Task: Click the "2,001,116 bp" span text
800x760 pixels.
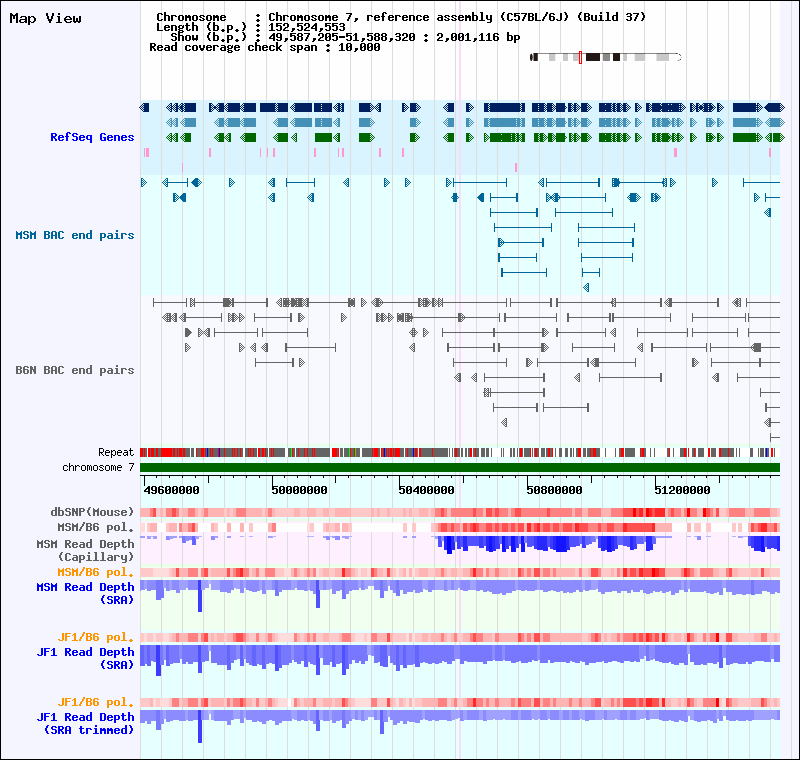Action: 478,37
